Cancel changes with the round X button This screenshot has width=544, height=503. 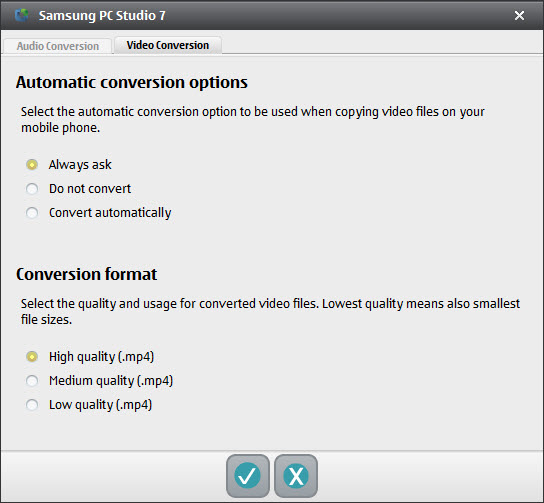[296, 476]
